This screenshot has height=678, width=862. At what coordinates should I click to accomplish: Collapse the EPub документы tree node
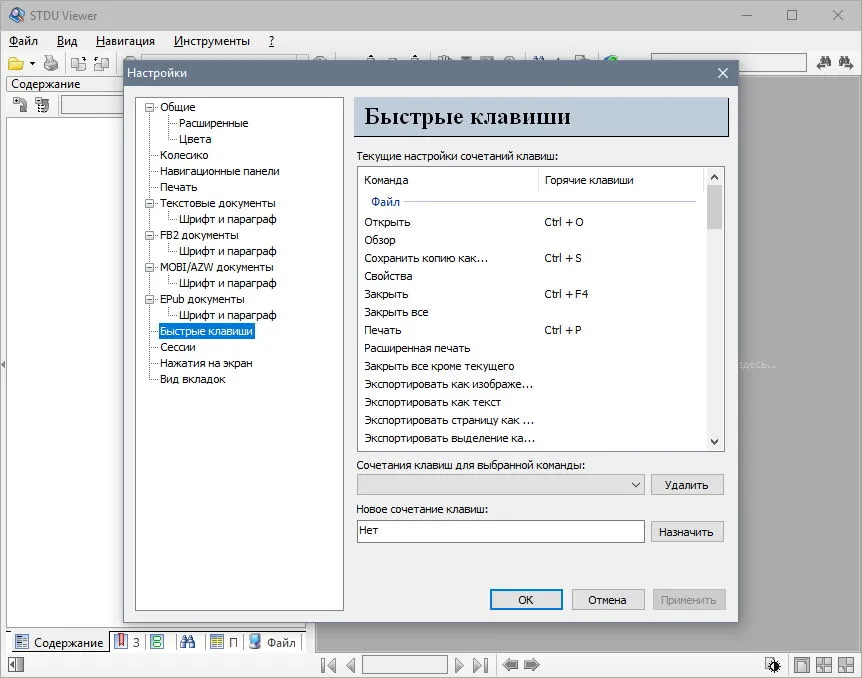tap(149, 299)
